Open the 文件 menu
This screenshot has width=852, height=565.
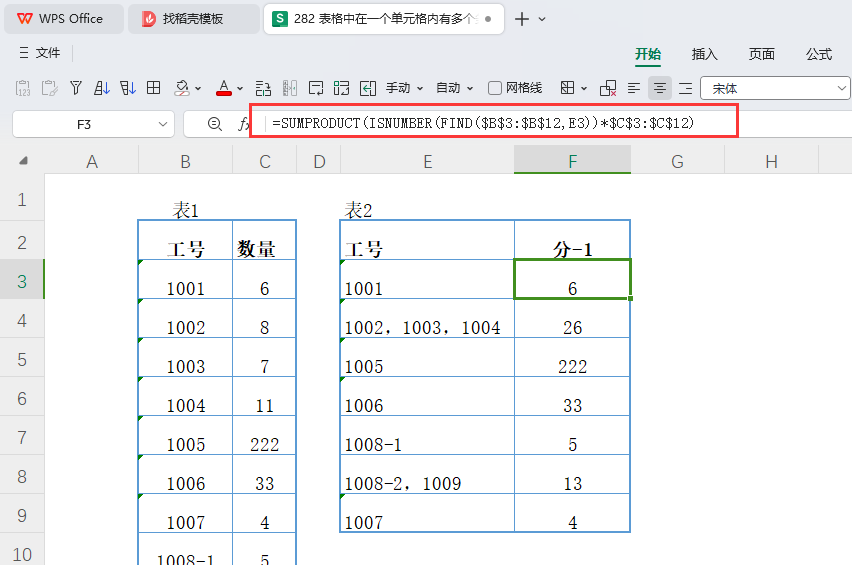pyautogui.click(x=40, y=53)
